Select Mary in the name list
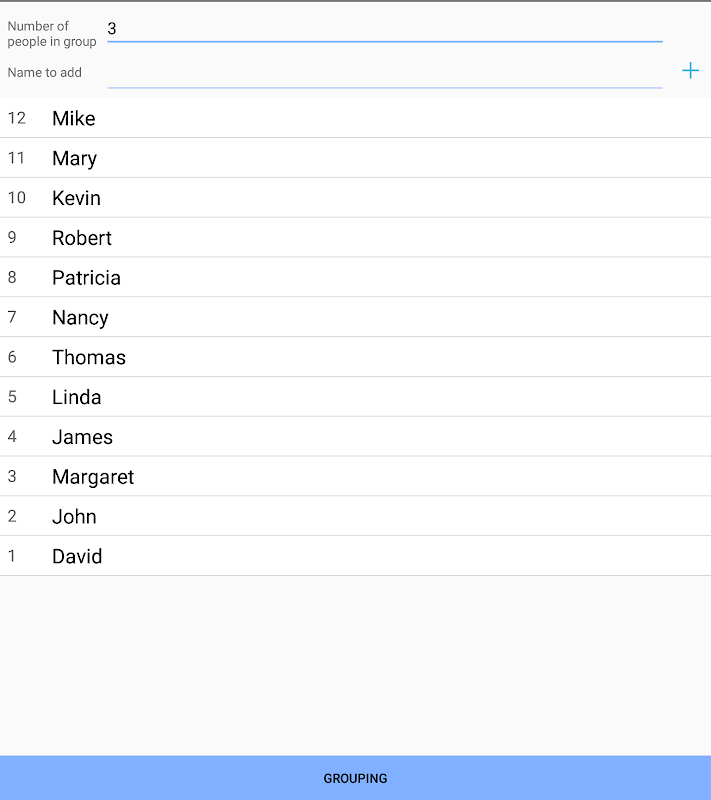Screen dimensions: 711x800 (x=75, y=158)
